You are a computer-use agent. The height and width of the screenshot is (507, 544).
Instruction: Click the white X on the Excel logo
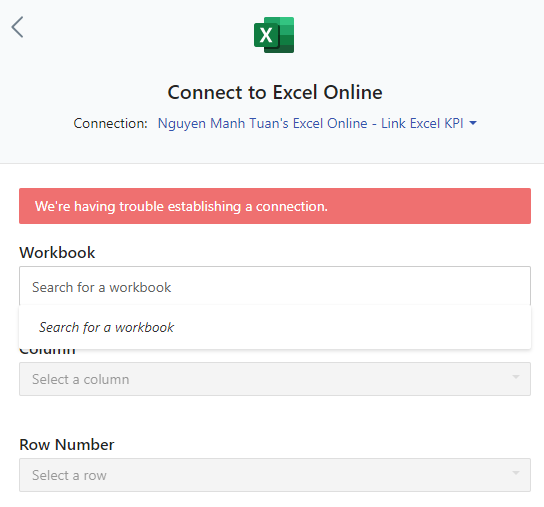[x=266, y=35]
